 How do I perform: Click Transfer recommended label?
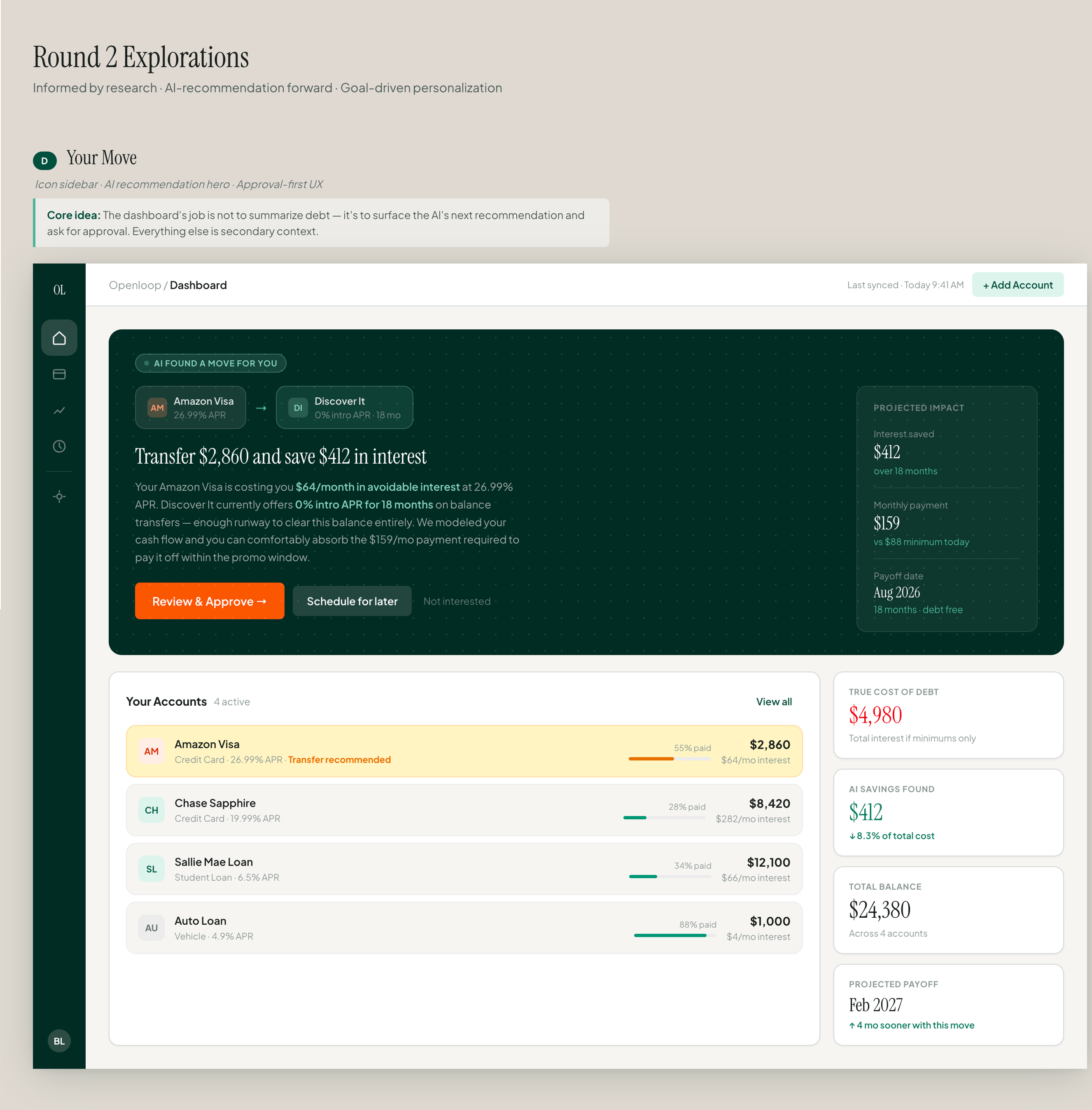(x=340, y=760)
